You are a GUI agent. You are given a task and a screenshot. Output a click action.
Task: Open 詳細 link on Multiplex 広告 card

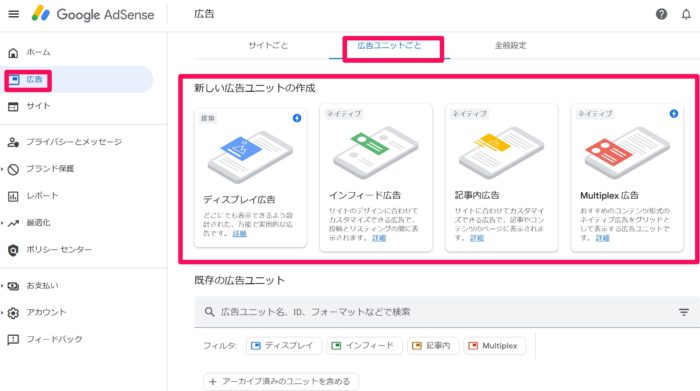(602, 238)
